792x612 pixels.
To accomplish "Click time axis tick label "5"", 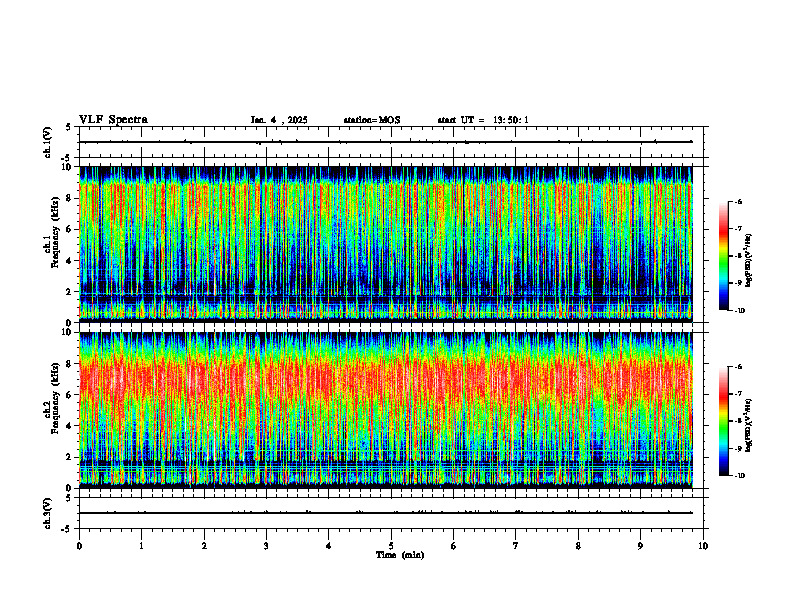I will coord(391,546).
